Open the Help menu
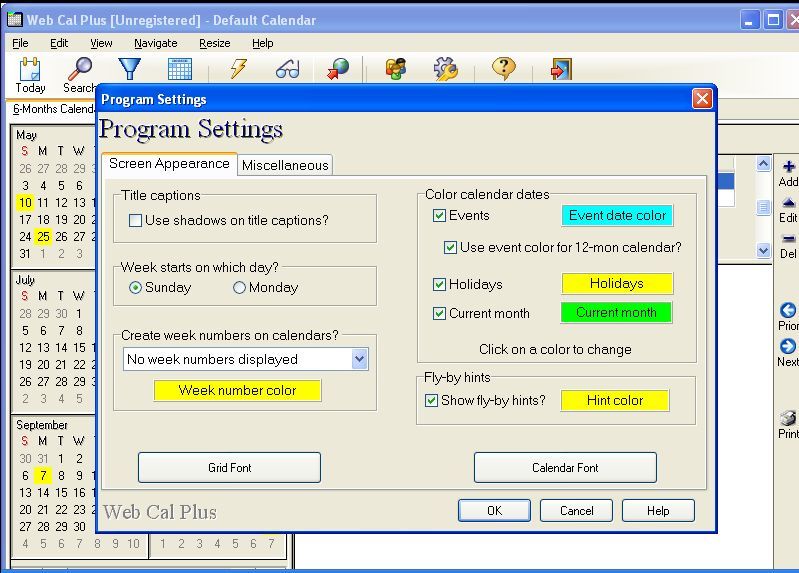The width and height of the screenshot is (799, 573). click(262, 43)
